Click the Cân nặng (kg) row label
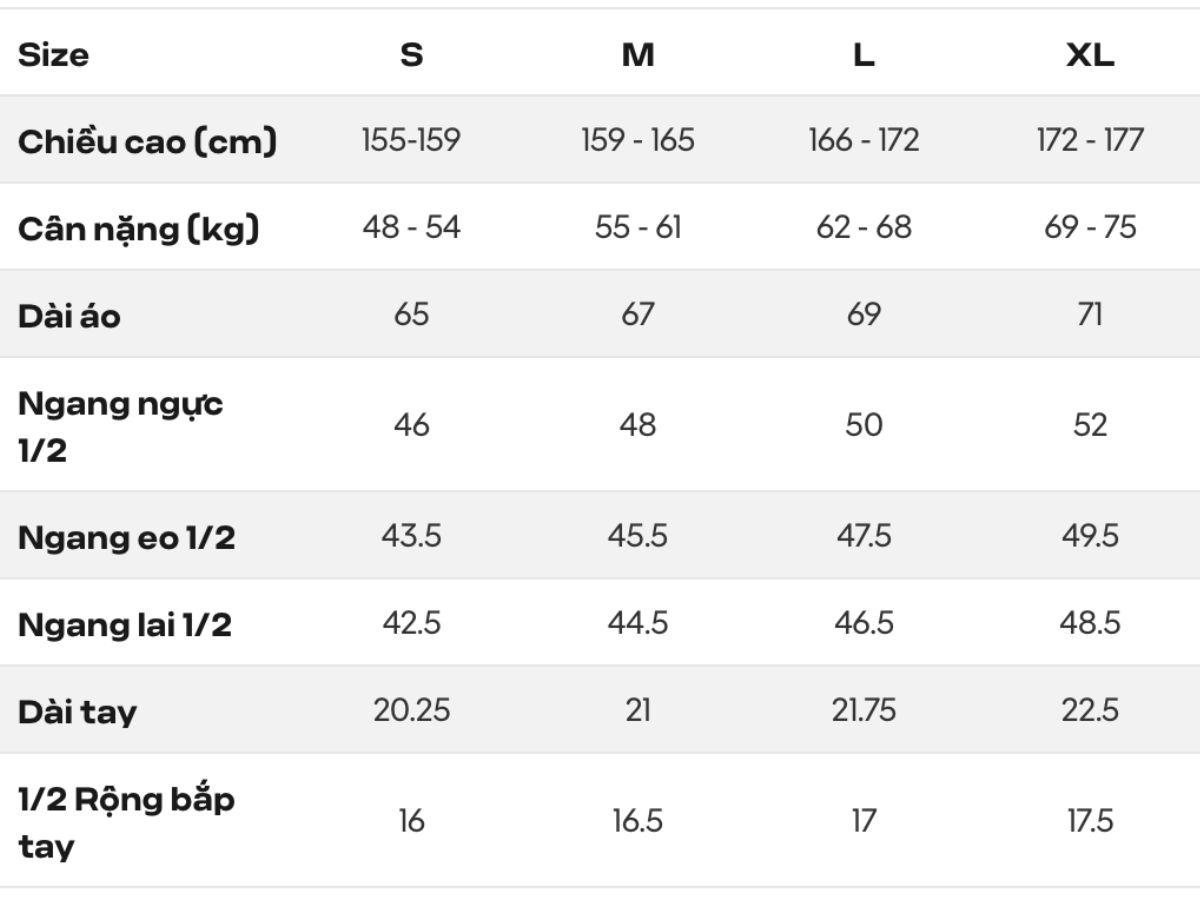 point(138,228)
